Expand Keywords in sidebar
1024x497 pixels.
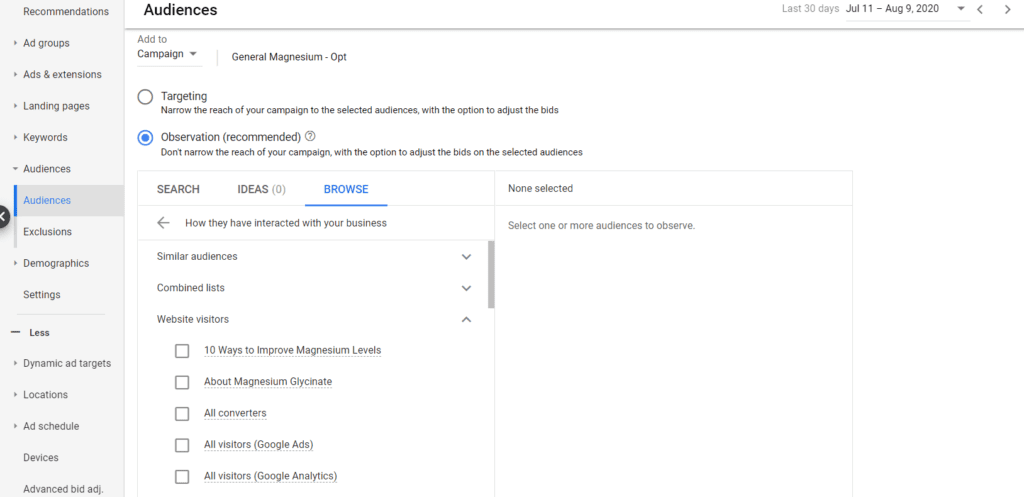click(15, 138)
